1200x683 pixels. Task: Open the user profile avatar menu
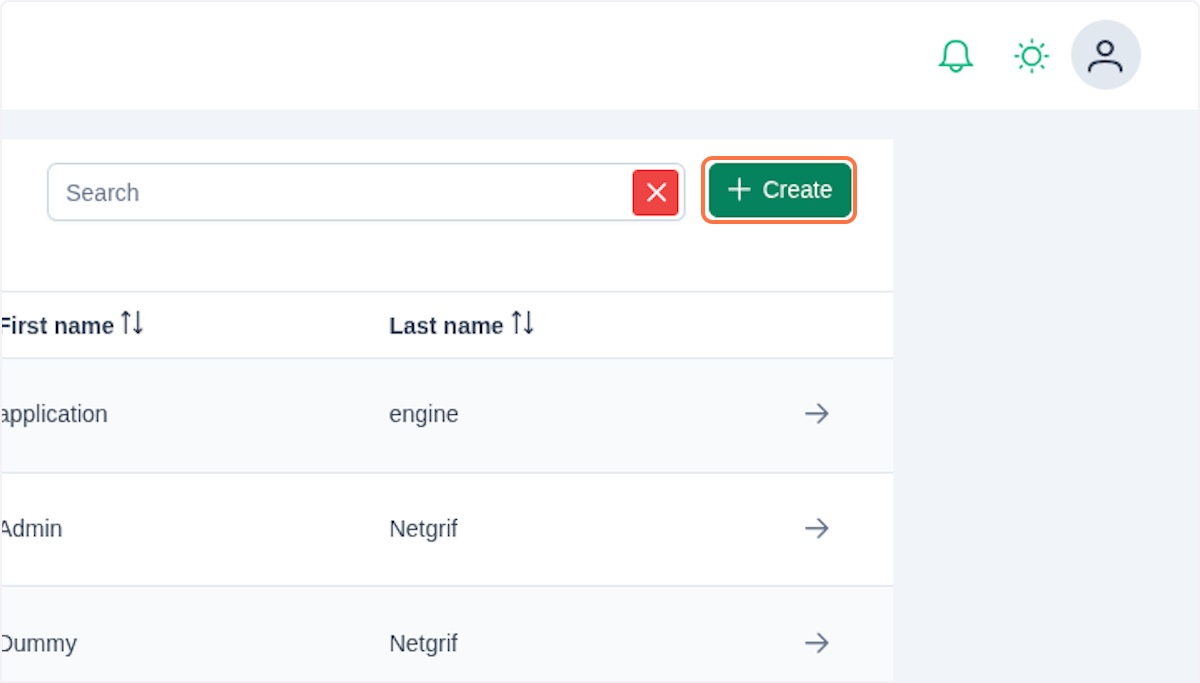click(1105, 55)
